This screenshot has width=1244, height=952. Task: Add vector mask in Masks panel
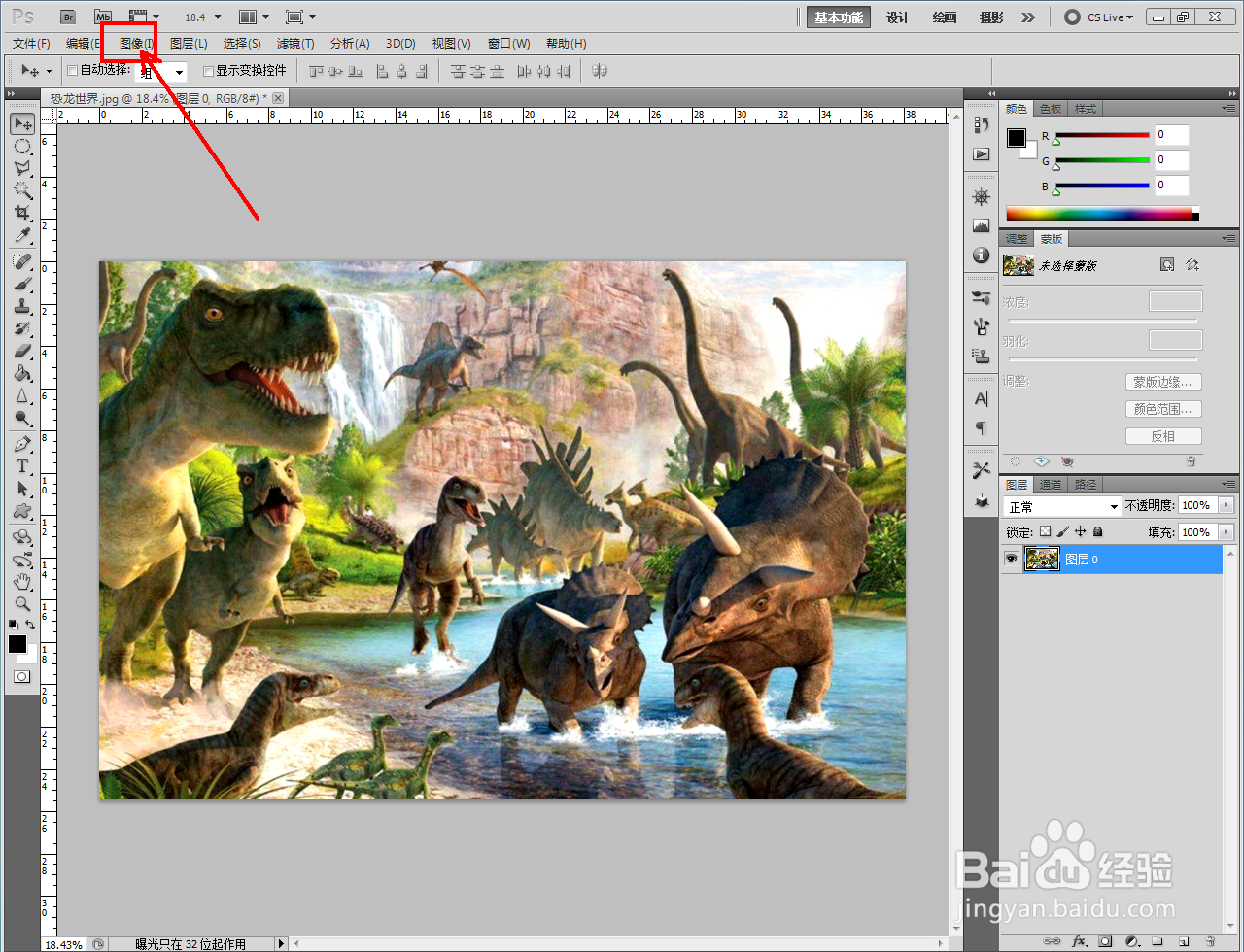tap(1192, 264)
